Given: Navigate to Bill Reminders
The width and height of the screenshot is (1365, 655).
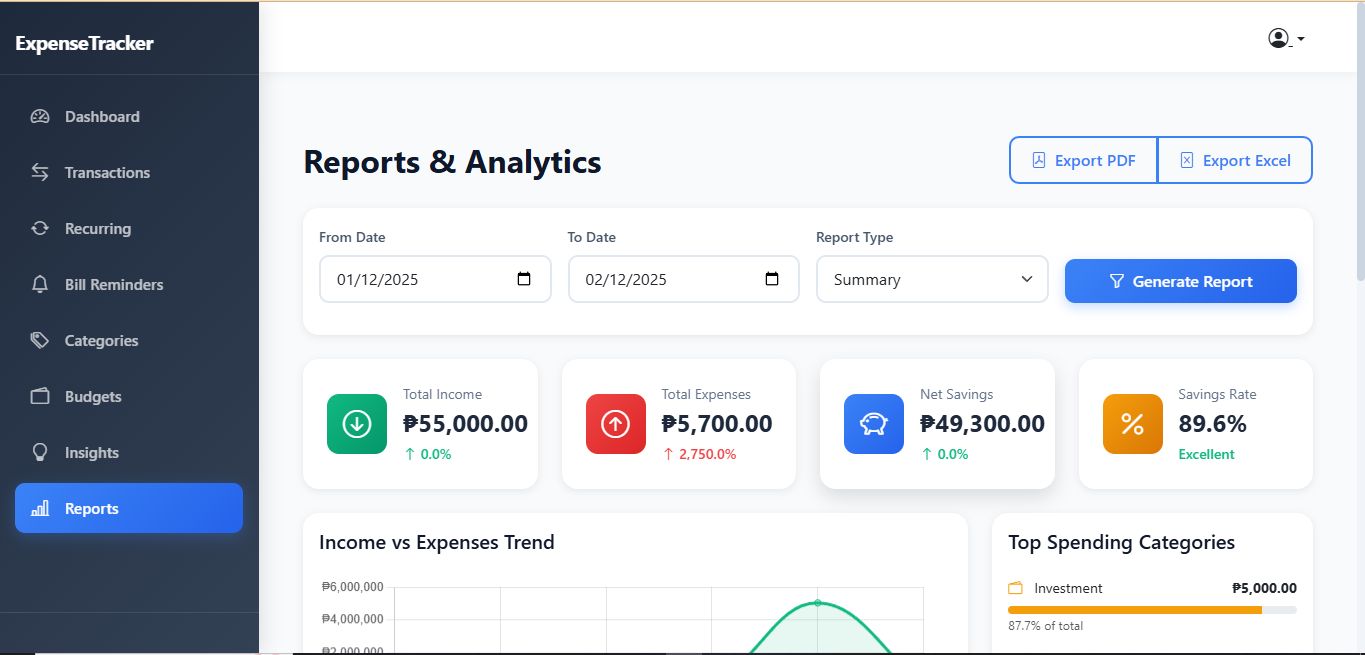Looking at the screenshot, I should (x=129, y=284).
